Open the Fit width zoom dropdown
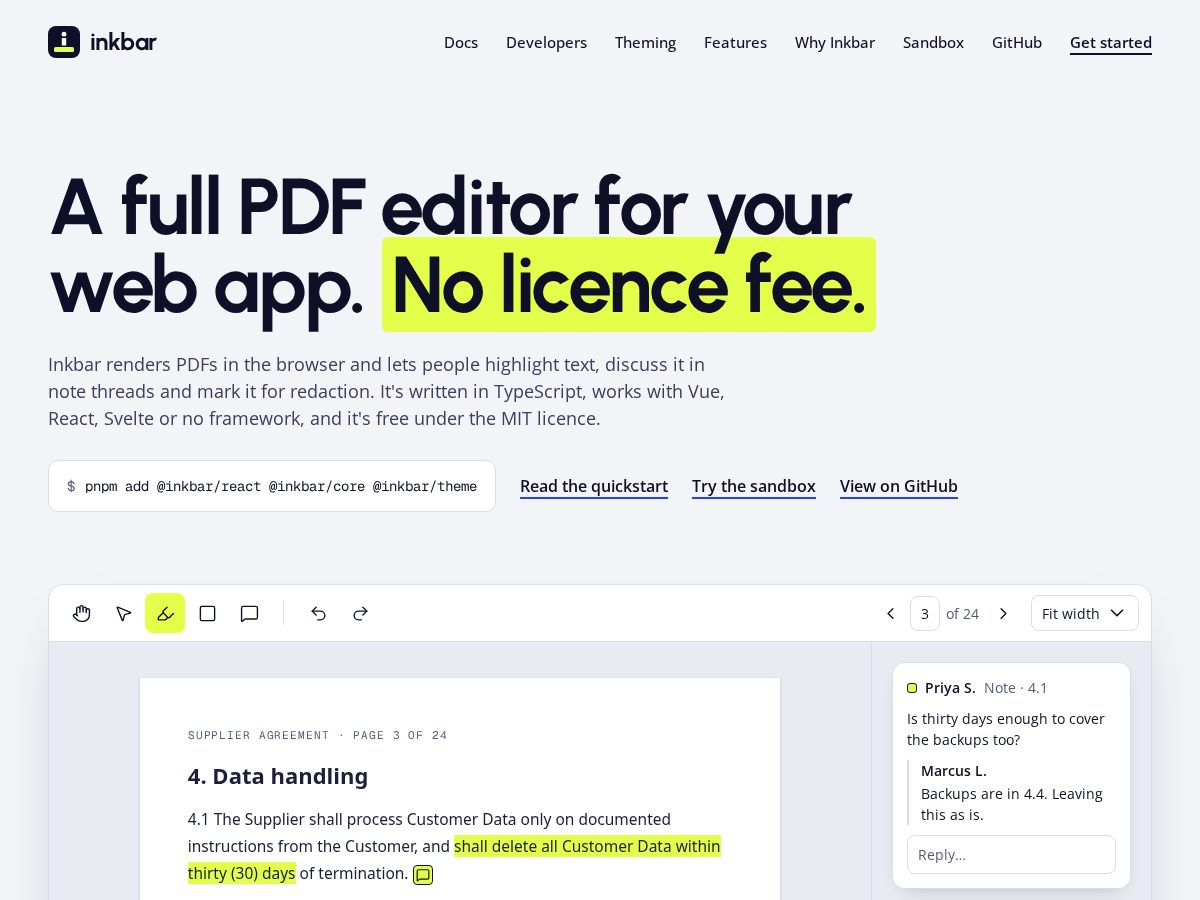 1084,613
